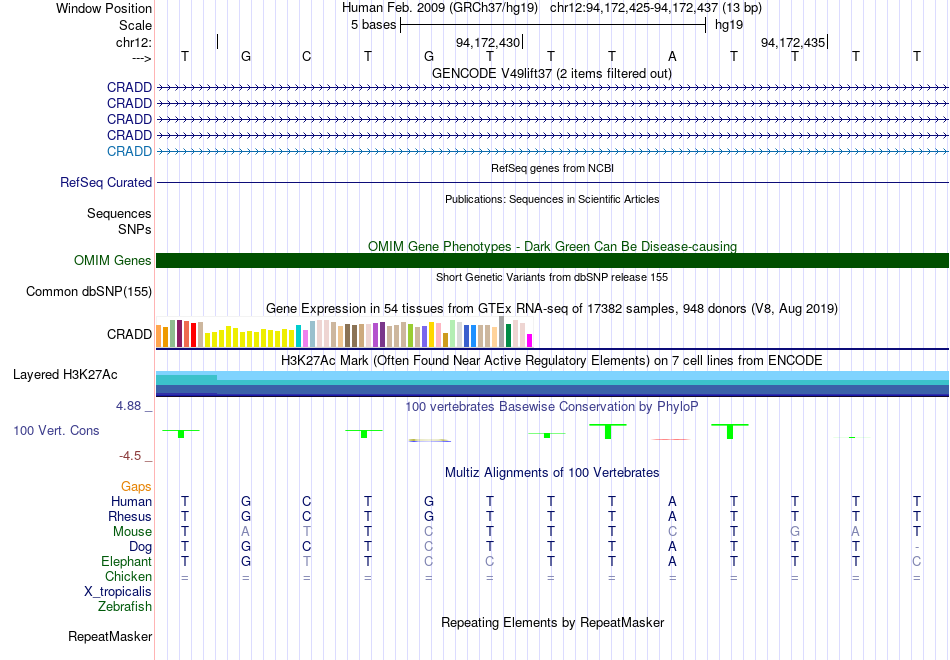Click the X_tropicalis alignment row label

(x=118, y=592)
